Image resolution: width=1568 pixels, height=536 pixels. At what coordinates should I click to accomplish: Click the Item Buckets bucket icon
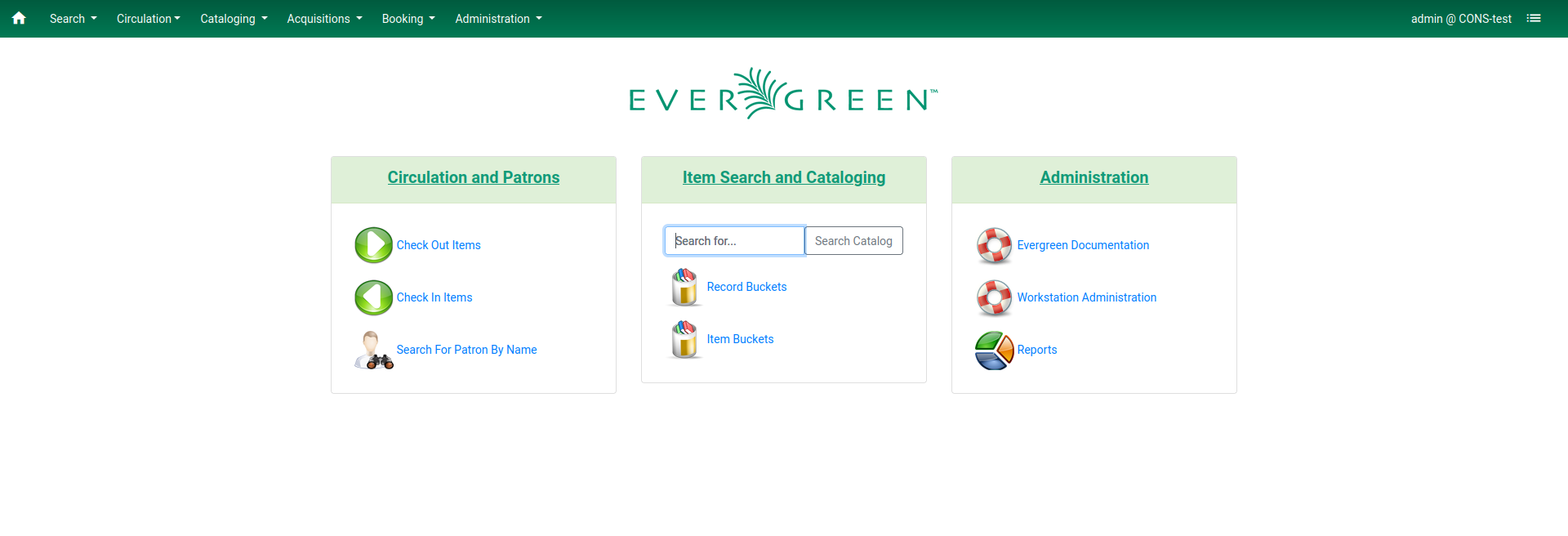[x=684, y=339]
